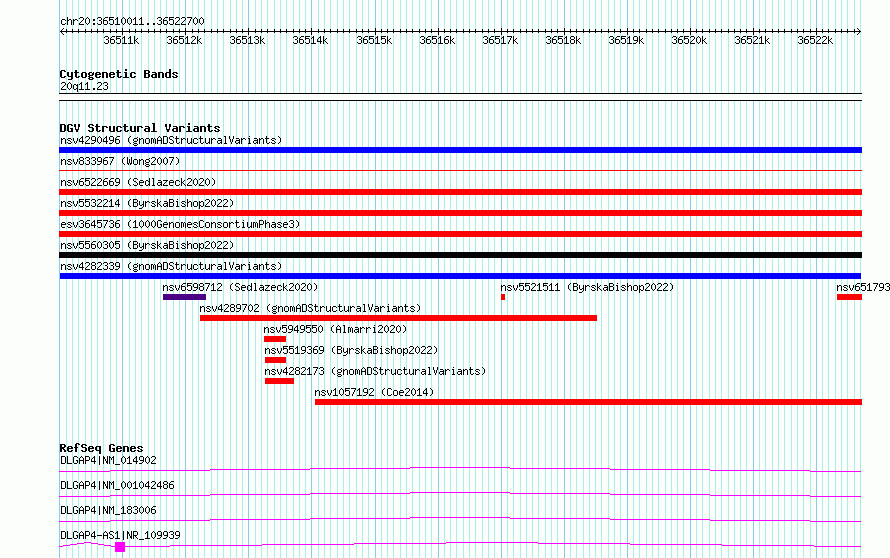The height and width of the screenshot is (558, 890).
Task: Open esv3645736 1000GenomesConsortiumPhase3 label
Action: coord(180,224)
